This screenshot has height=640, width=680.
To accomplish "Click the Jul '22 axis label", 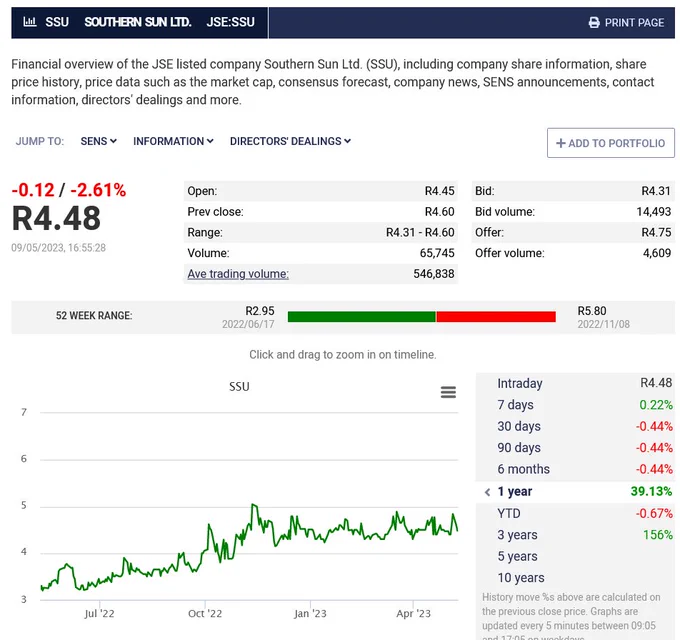I will (99, 614).
